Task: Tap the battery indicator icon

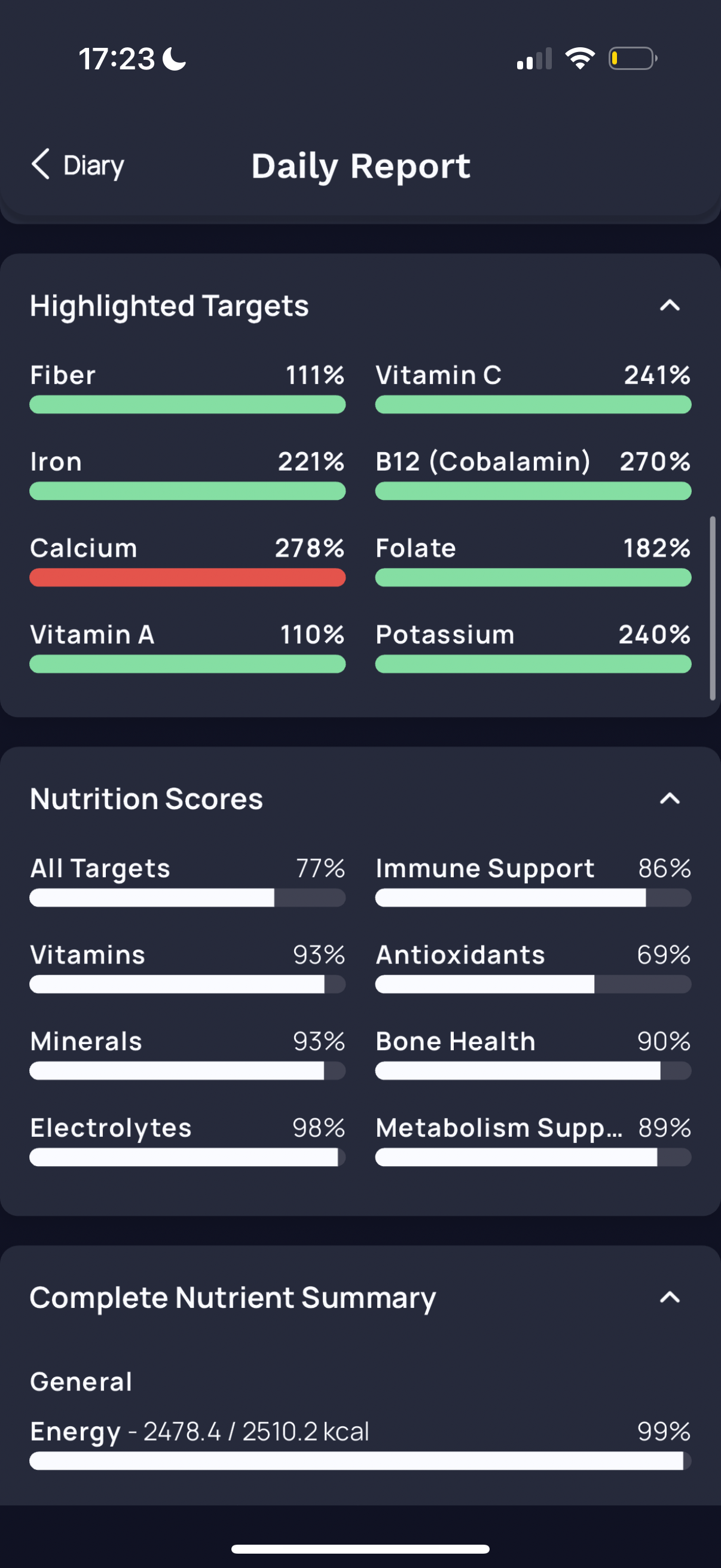Action: click(x=632, y=59)
